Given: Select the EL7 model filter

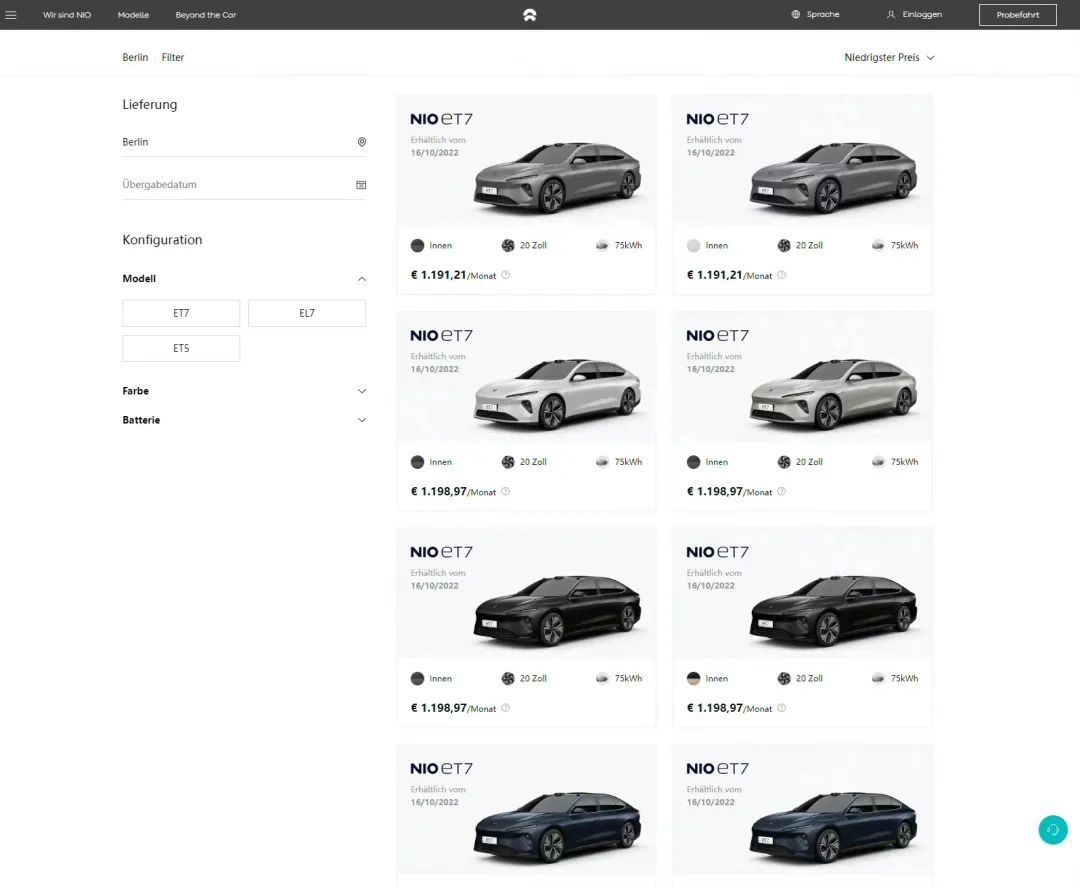Looking at the screenshot, I should point(307,313).
